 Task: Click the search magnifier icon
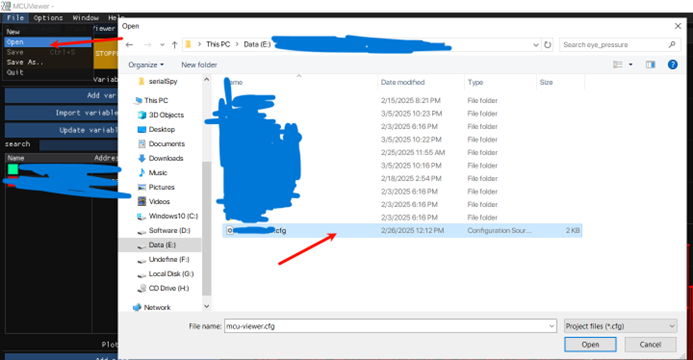coord(672,45)
